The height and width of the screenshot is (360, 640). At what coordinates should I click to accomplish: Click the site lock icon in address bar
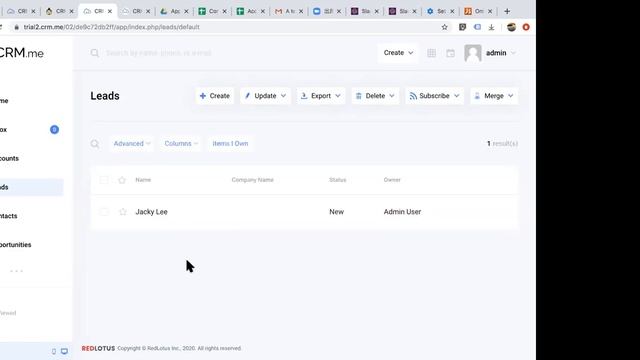tap(16, 27)
